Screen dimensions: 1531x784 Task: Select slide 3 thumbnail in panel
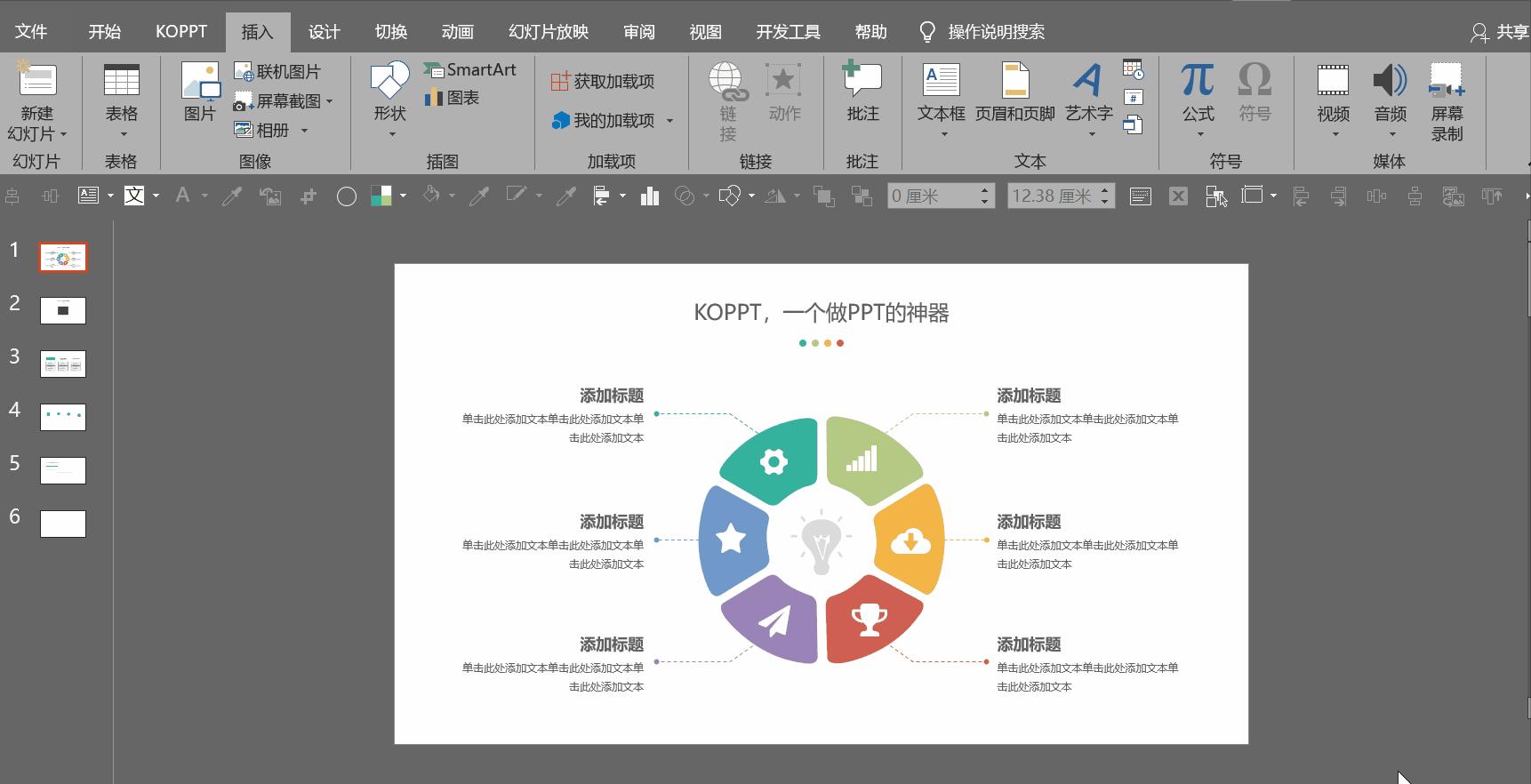click(63, 364)
